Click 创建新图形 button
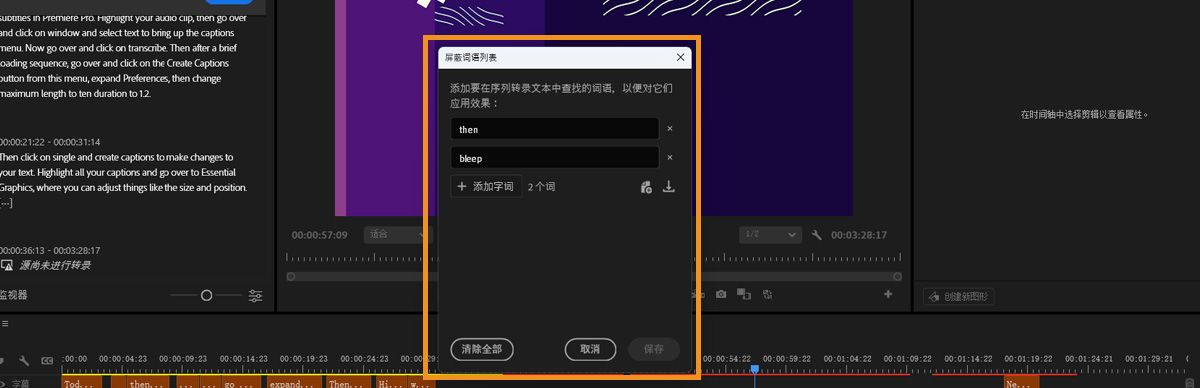1200x388 pixels. (958, 297)
